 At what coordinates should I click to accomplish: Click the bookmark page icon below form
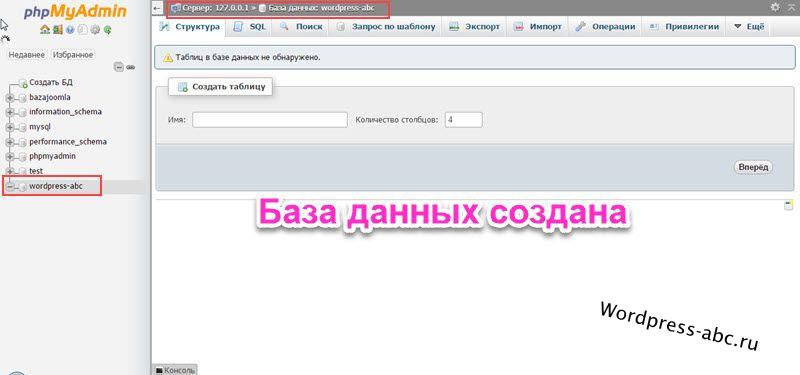789,205
